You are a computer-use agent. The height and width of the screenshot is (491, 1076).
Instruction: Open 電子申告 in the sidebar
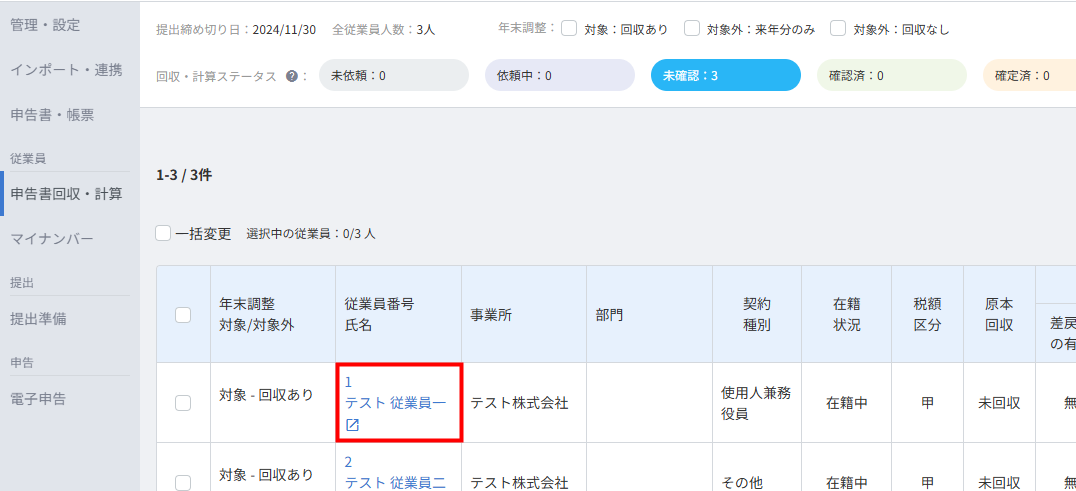click(x=38, y=399)
